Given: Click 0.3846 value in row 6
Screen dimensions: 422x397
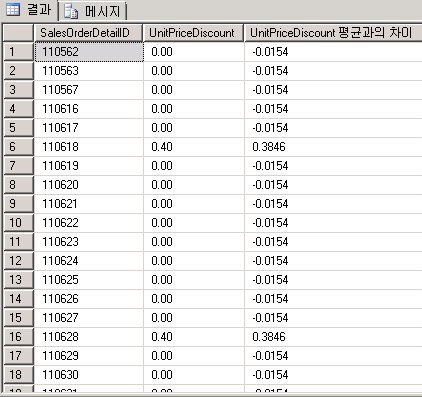Looking at the screenshot, I should coord(333,147).
